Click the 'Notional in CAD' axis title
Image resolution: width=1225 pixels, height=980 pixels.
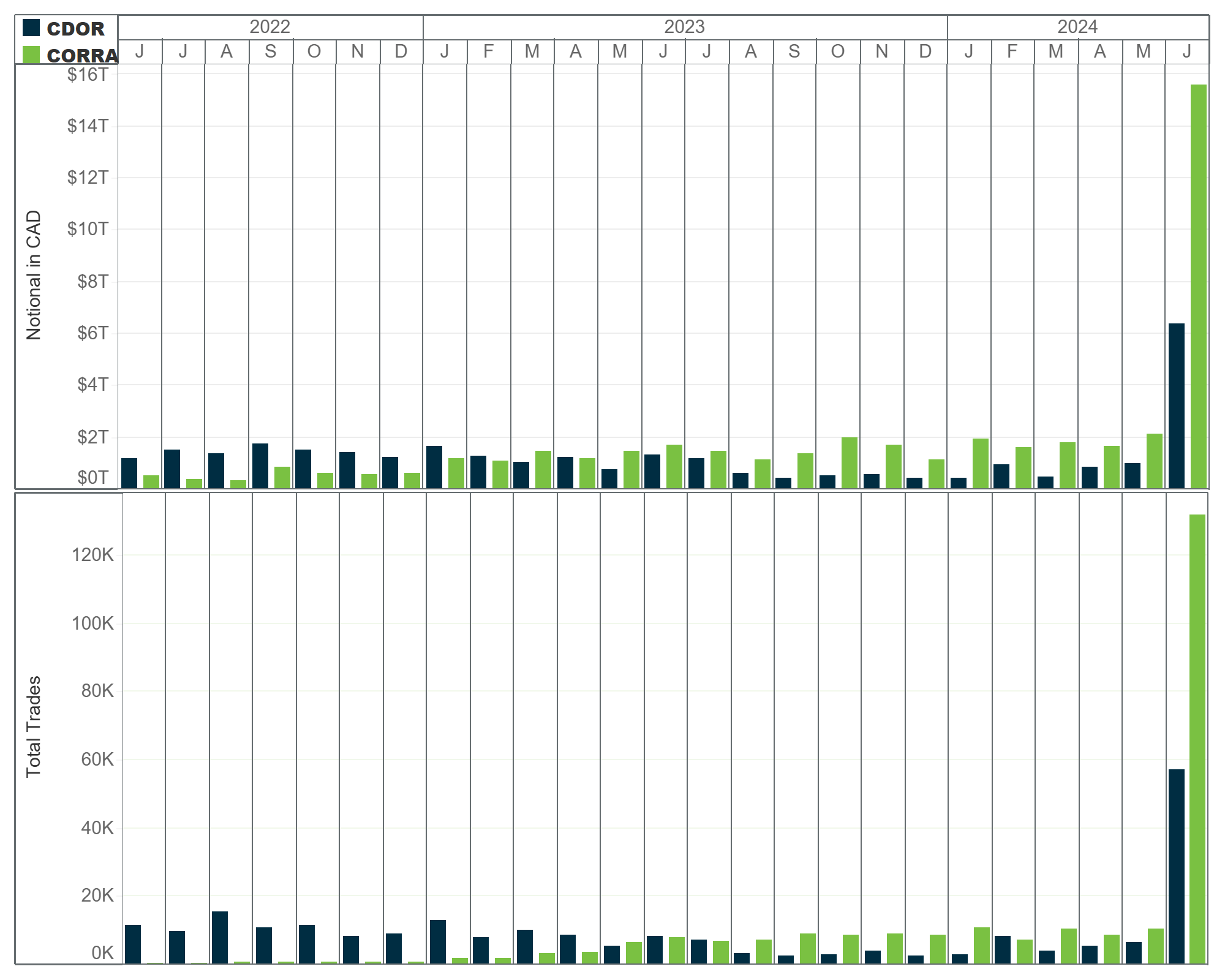tap(34, 275)
